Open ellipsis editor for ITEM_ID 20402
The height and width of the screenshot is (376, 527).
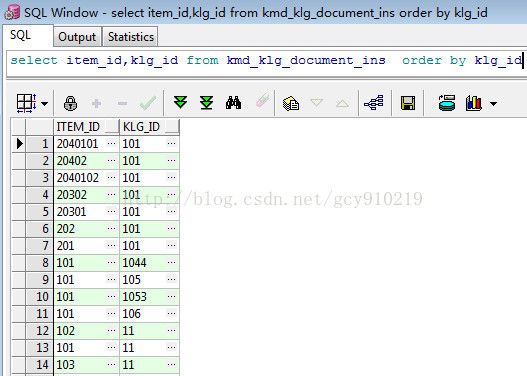click(111, 161)
